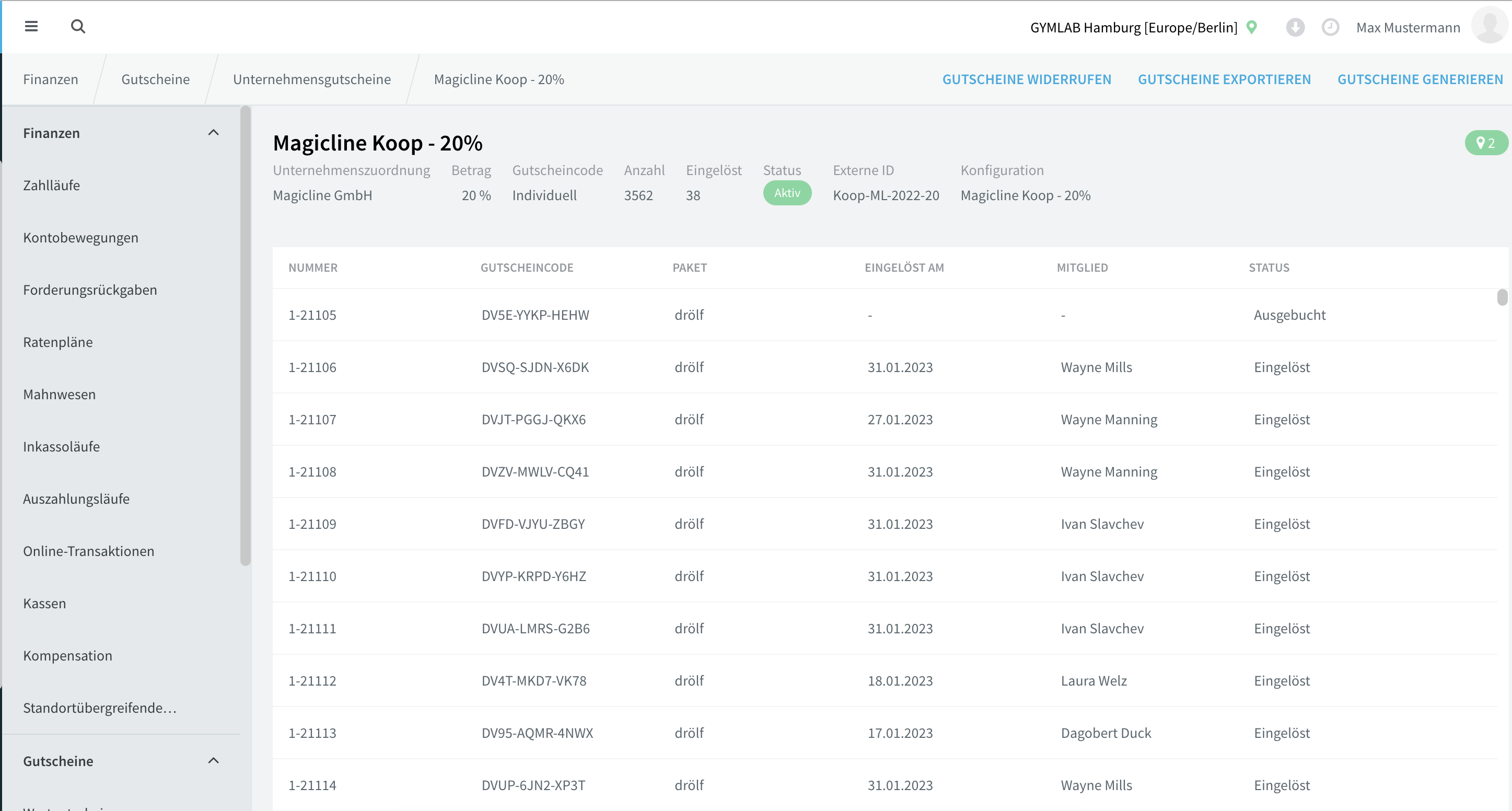Go to Unternehmensgutscheine breadcrumb
Screen dimensions: 1512x811
312,79
